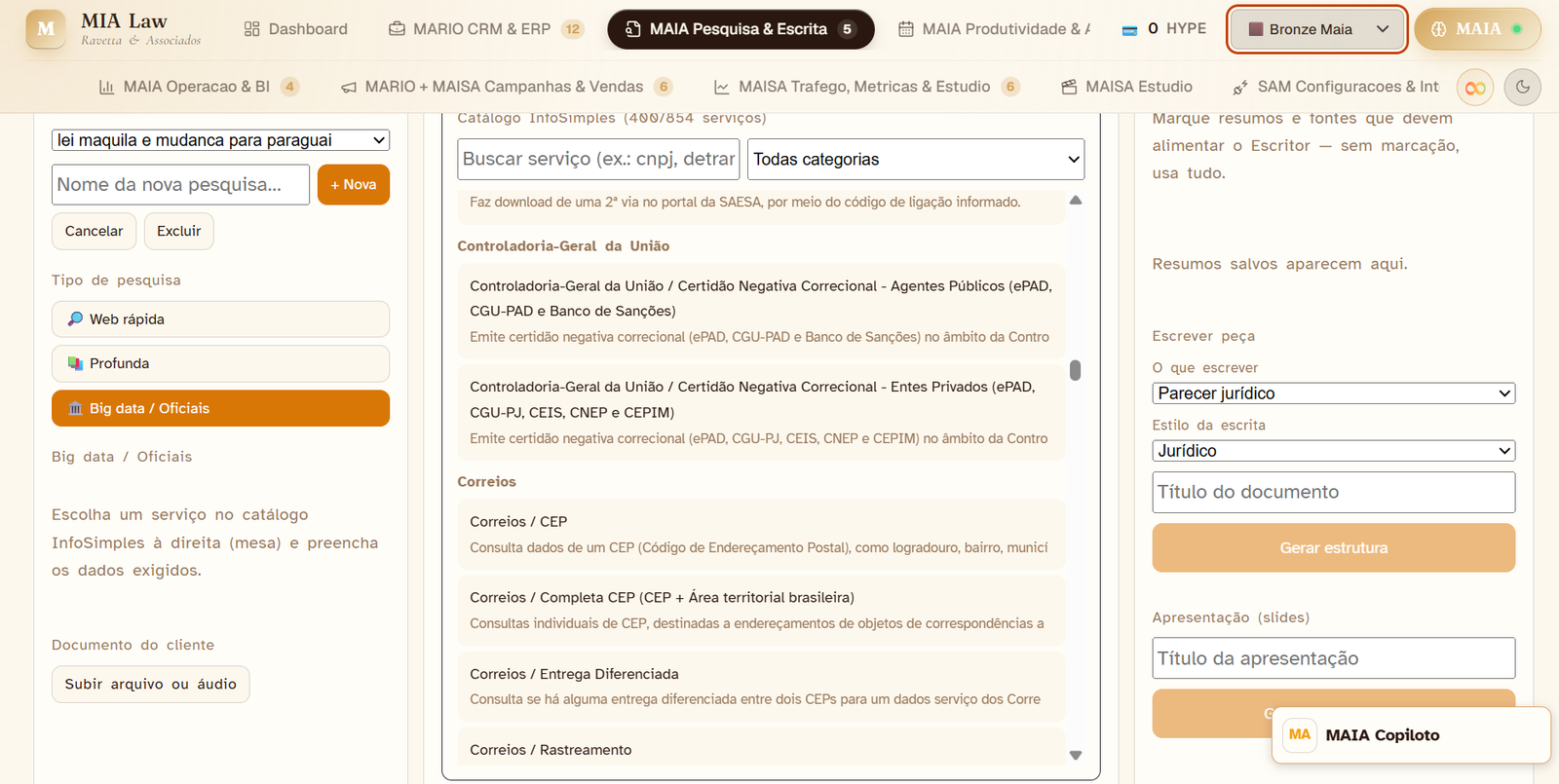Select Big data / Oficiais research type
The width and height of the screenshot is (1559, 784).
(x=220, y=408)
